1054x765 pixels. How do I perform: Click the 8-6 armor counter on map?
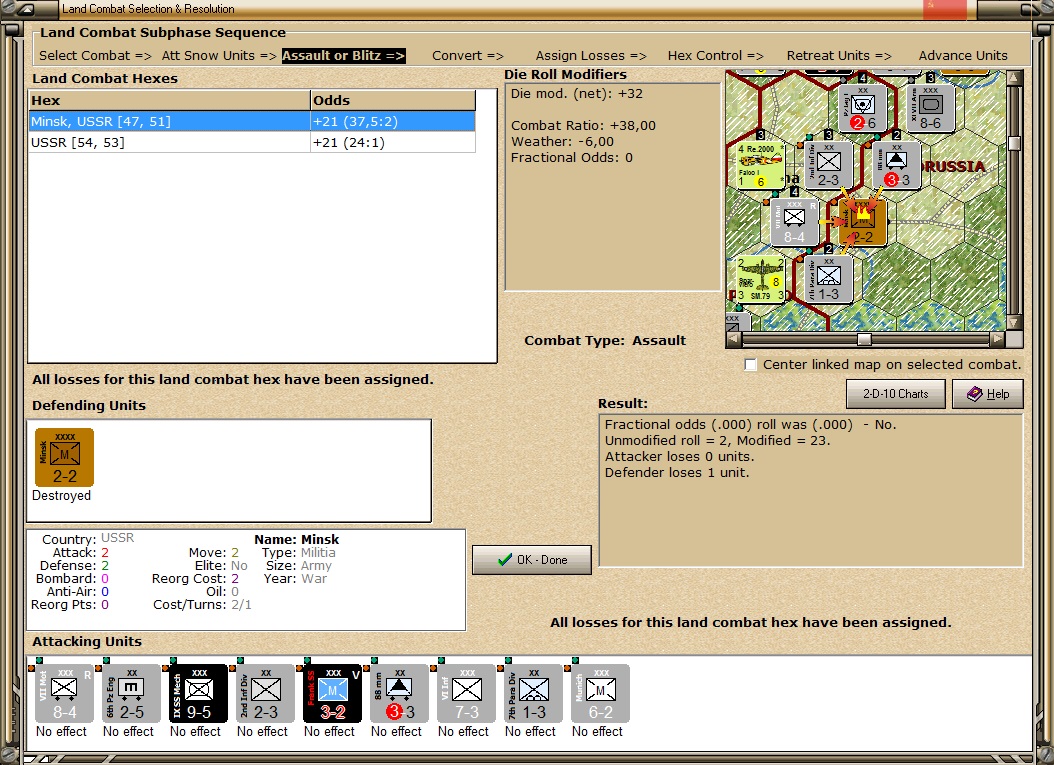[x=930, y=108]
